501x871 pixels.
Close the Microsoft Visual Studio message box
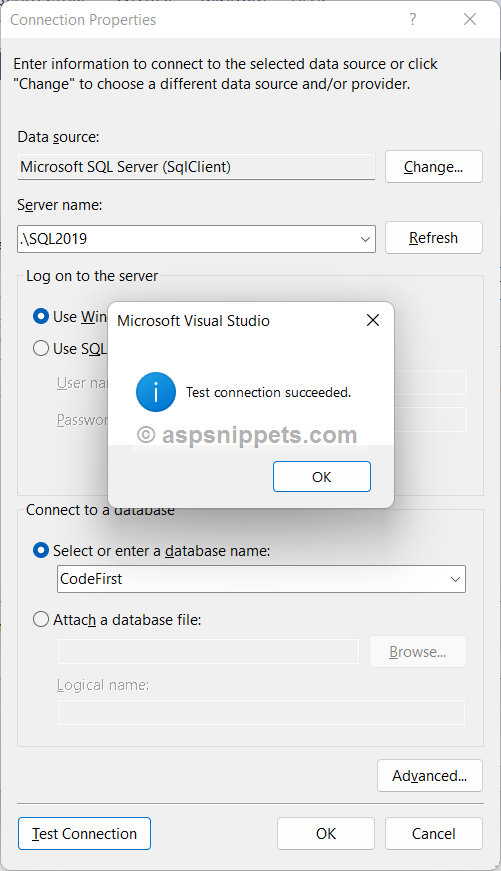point(373,320)
